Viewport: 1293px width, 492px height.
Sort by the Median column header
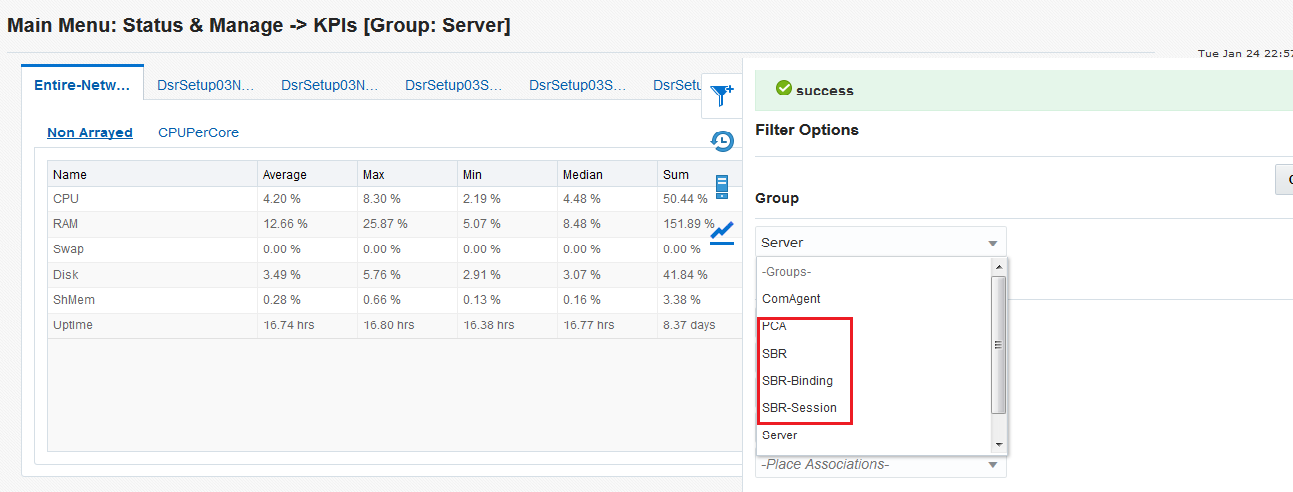pos(607,174)
